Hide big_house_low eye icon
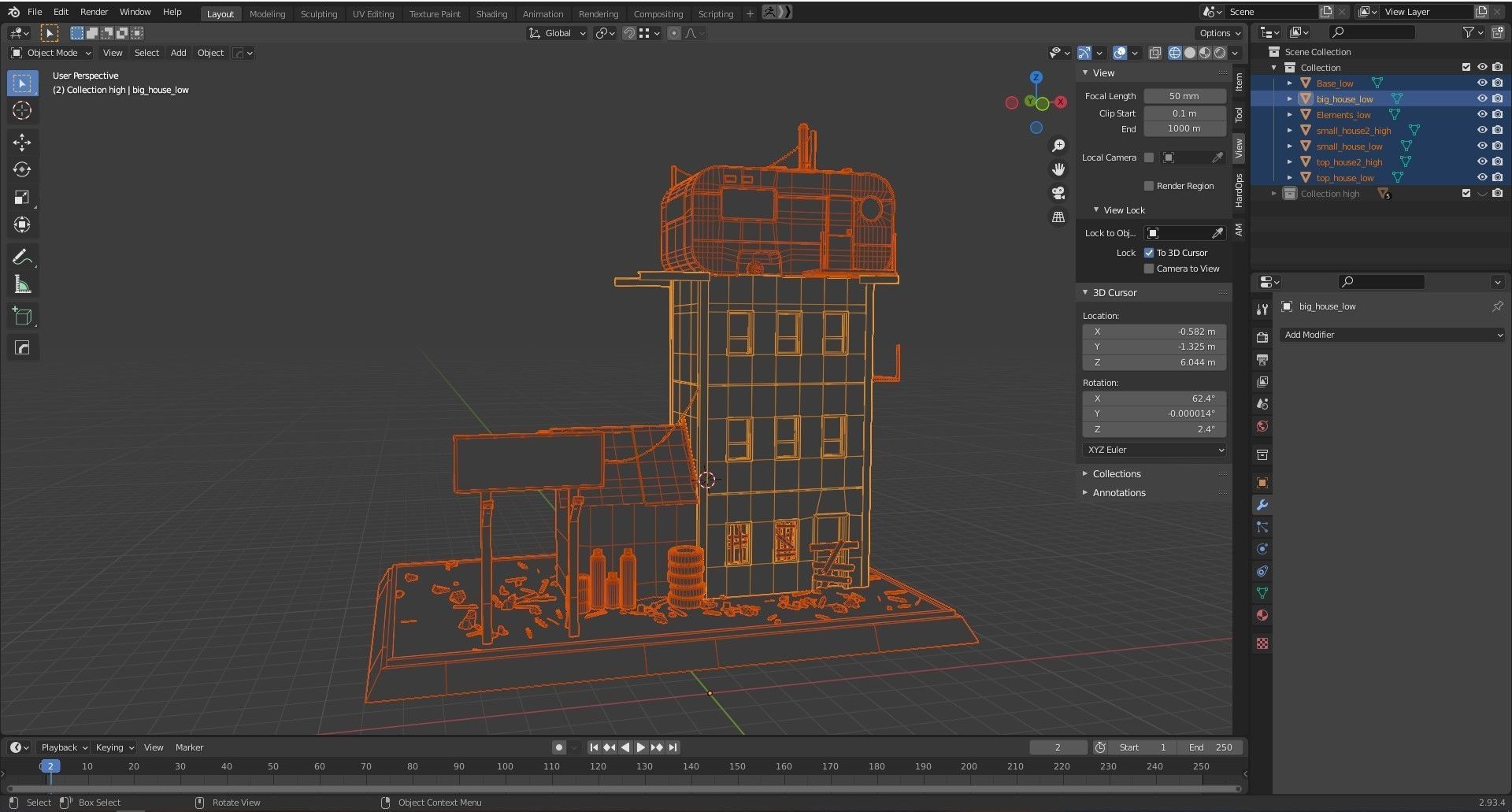 click(1482, 98)
